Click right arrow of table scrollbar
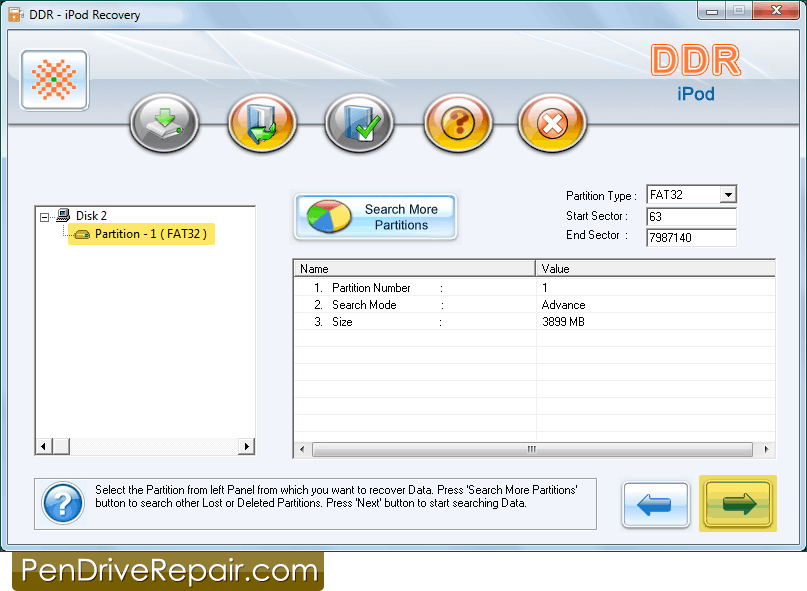Screen dimensions: 807x591 click(x=767, y=449)
